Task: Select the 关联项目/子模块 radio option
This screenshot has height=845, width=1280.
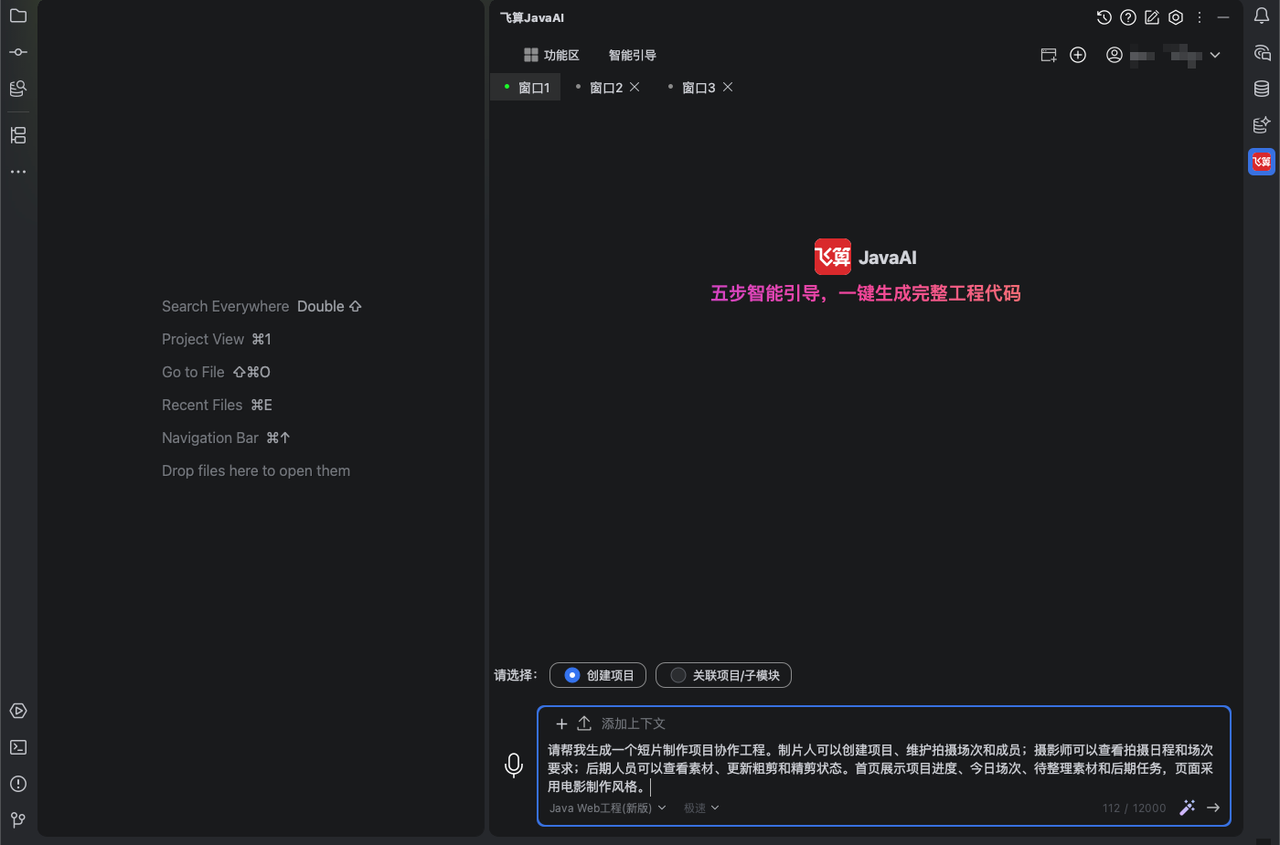Action: coord(724,675)
